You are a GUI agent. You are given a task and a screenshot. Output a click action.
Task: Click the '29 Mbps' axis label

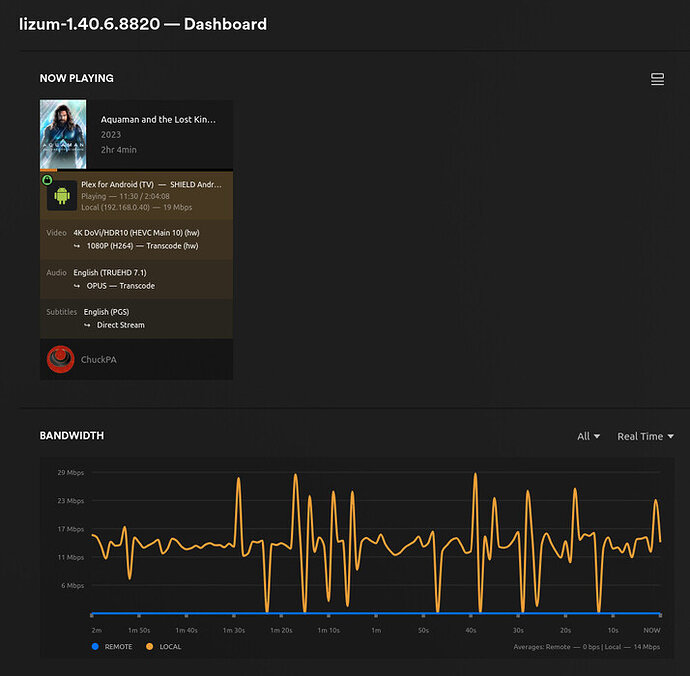click(70, 473)
